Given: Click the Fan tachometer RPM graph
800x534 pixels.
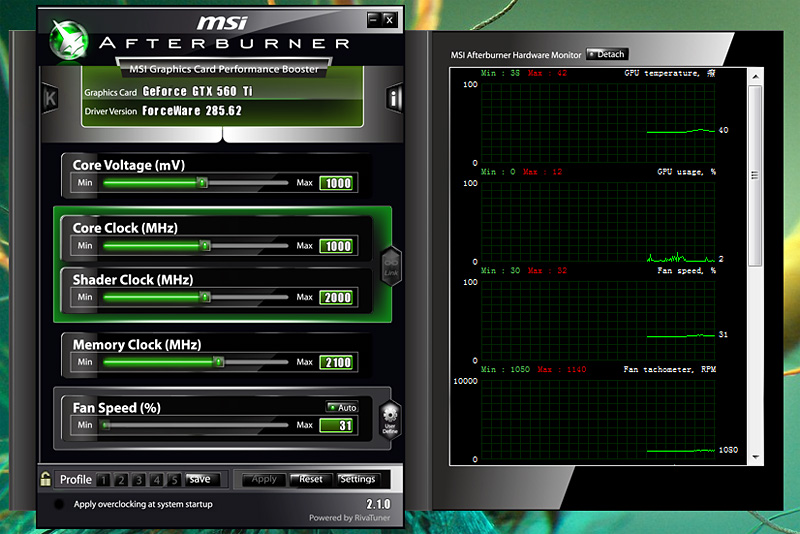Looking at the screenshot, I should (x=597, y=420).
